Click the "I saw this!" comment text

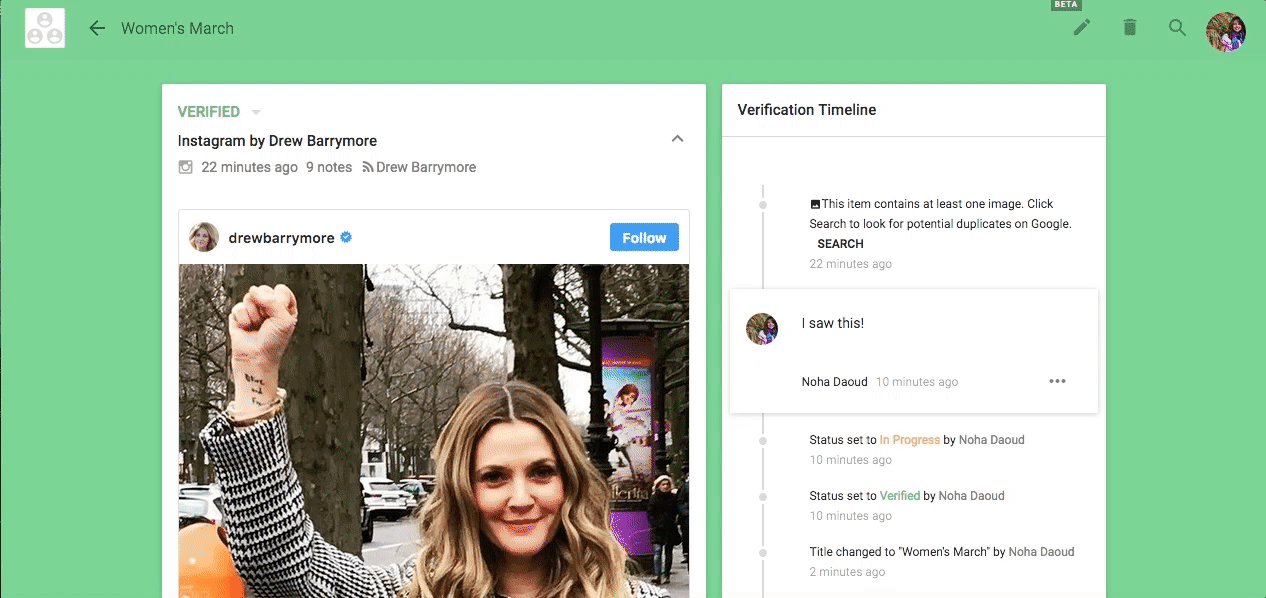point(833,323)
